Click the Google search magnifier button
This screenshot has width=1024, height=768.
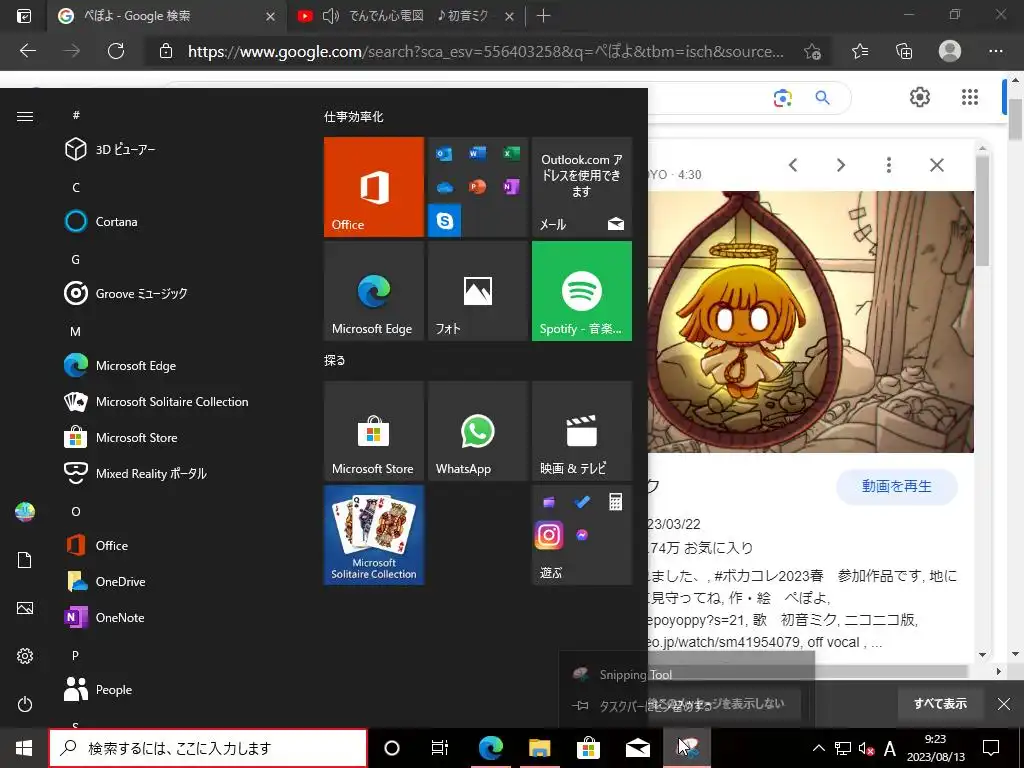pyautogui.click(x=822, y=98)
